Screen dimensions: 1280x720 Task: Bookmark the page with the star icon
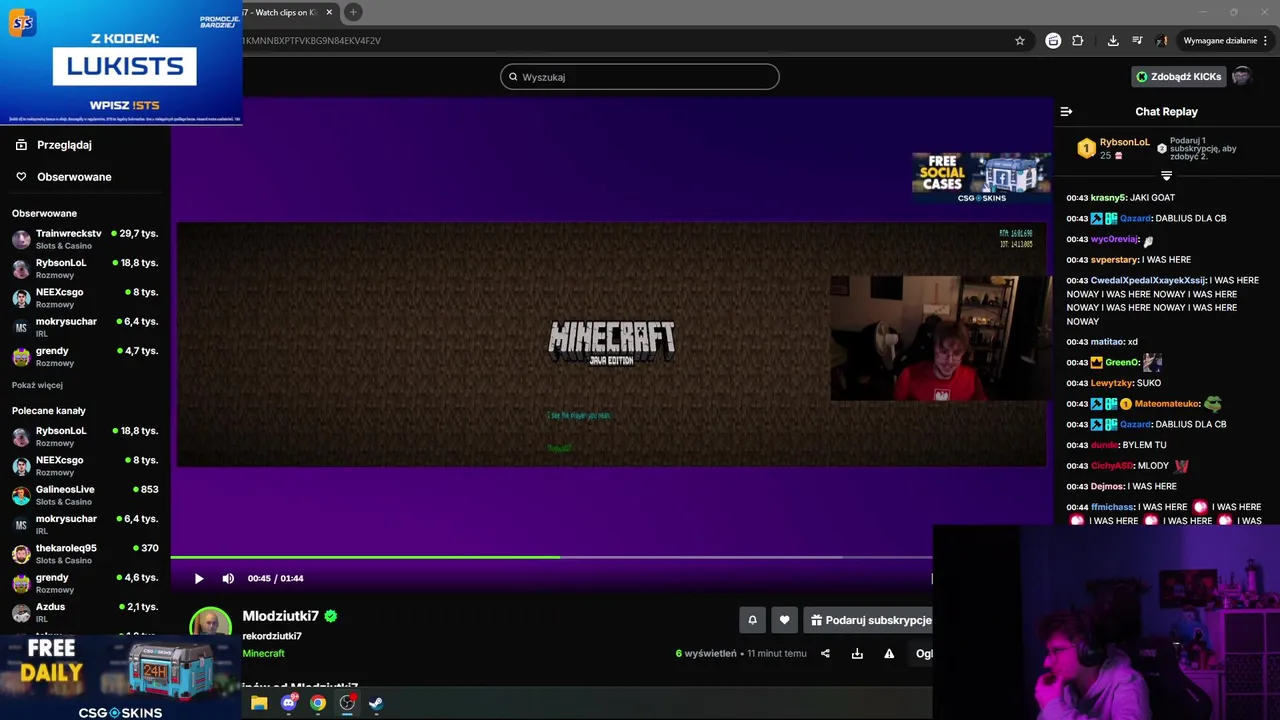(x=1020, y=41)
